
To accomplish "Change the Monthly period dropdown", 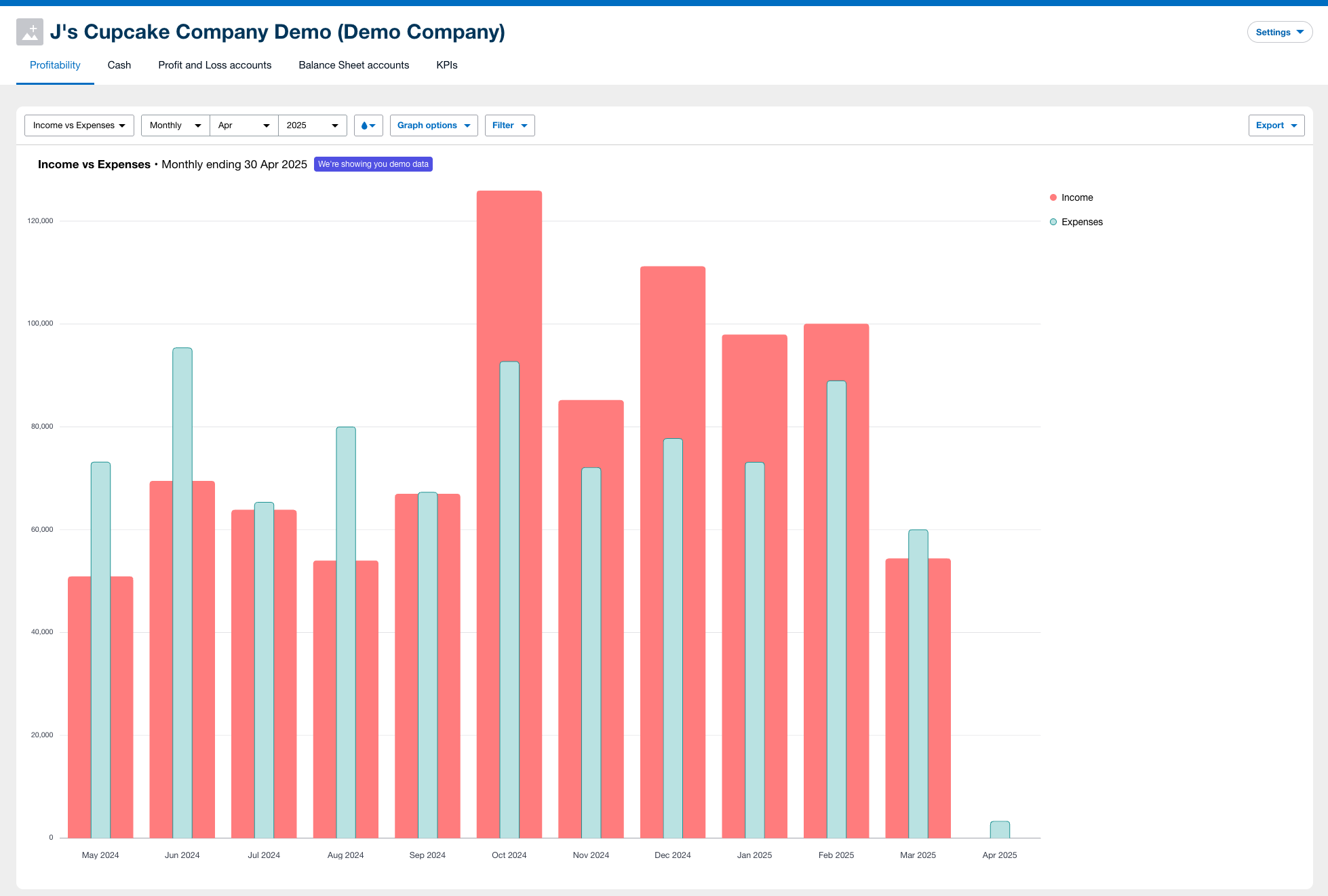I will [x=174, y=125].
